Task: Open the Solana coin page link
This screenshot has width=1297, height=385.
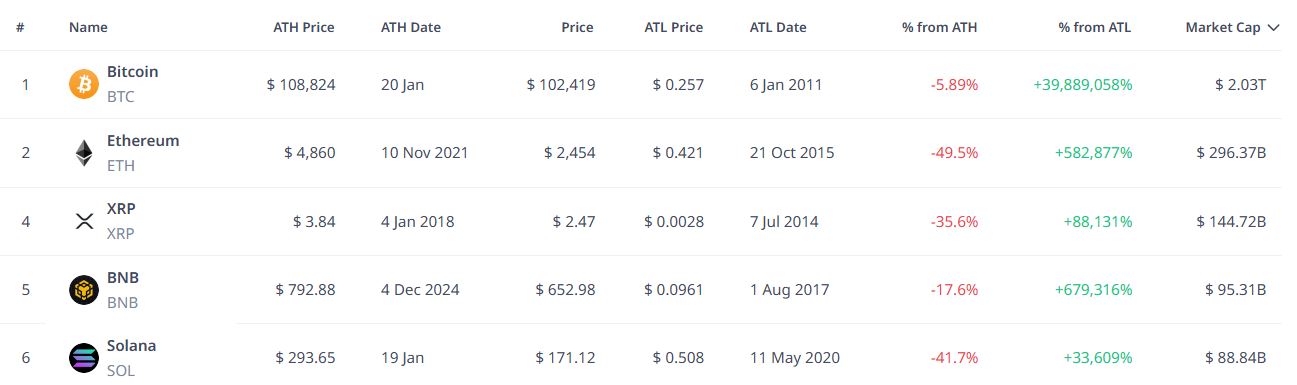Action: [131, 346]
